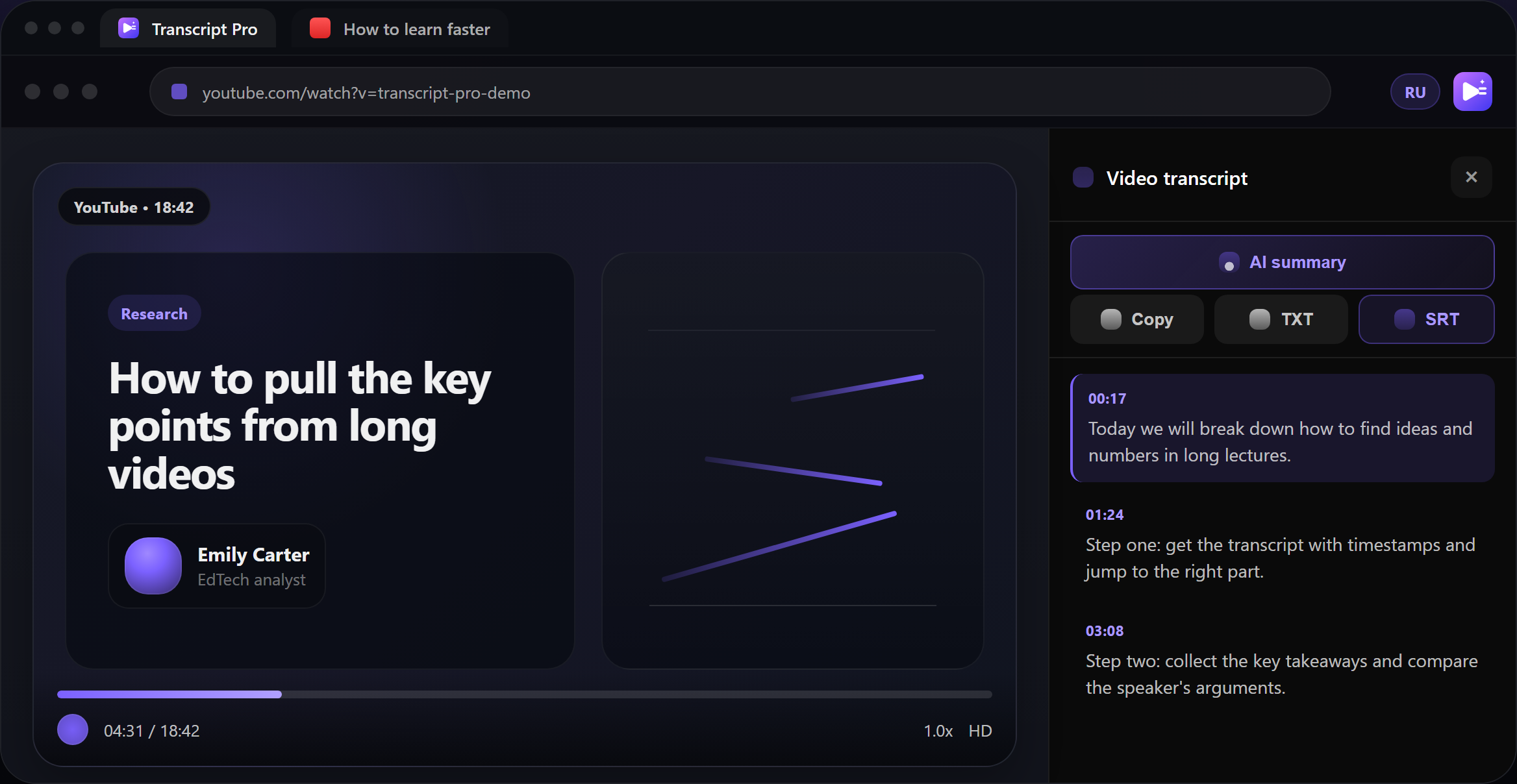Click the Transcript Pro logo in the tab

coord(128,28)
